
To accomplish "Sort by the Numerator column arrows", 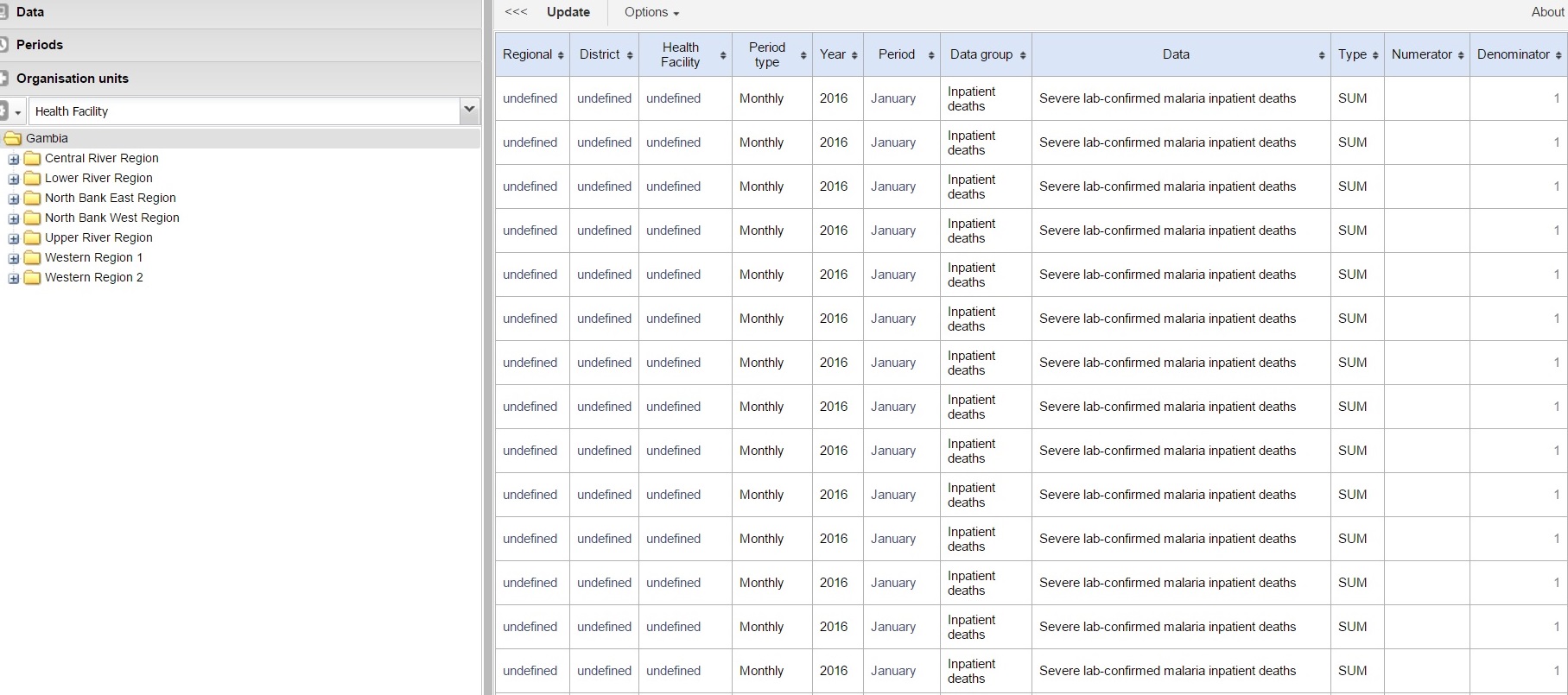I will (x=1461, y=55).
